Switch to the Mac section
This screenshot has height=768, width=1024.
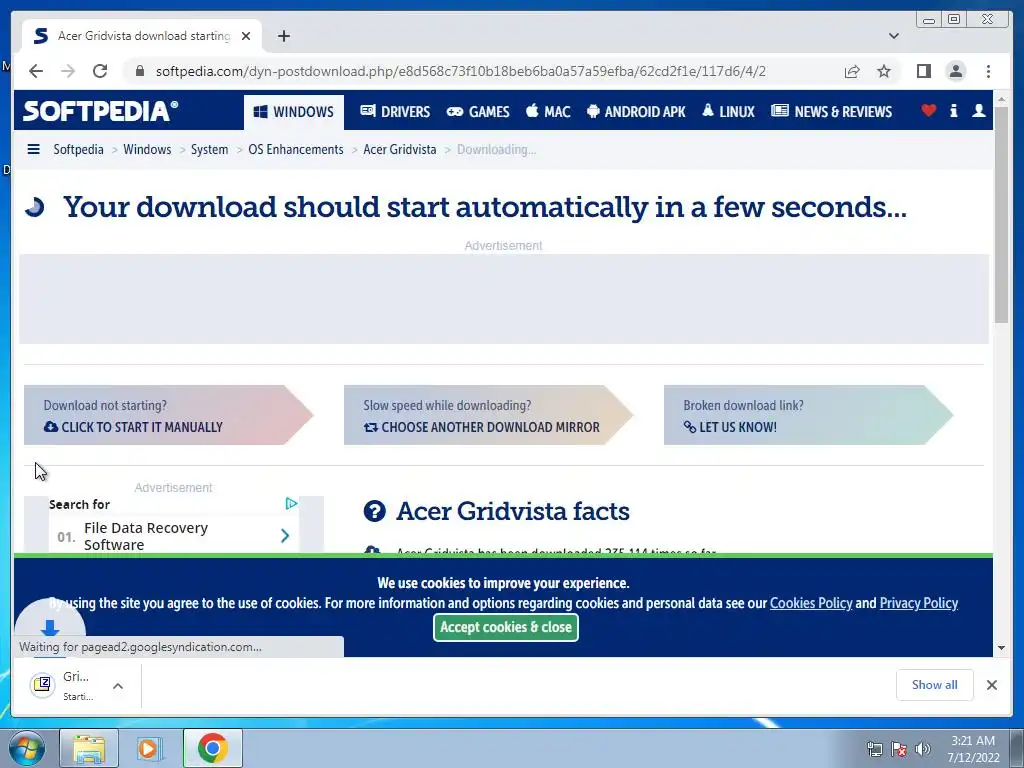[x=548, y=112]
